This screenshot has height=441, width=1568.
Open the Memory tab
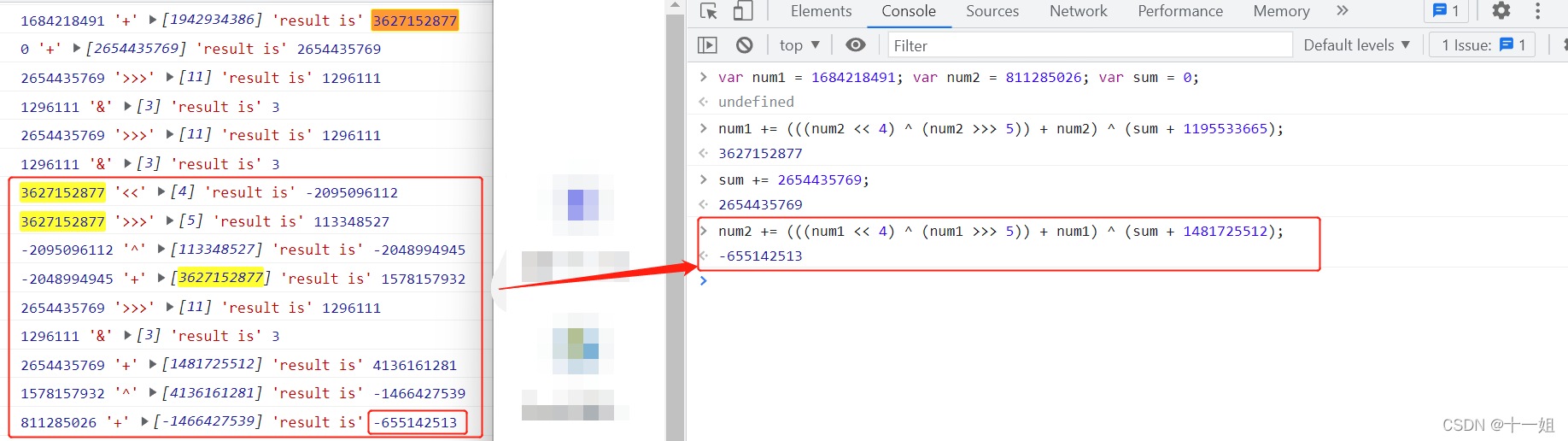click(1281, 11)
